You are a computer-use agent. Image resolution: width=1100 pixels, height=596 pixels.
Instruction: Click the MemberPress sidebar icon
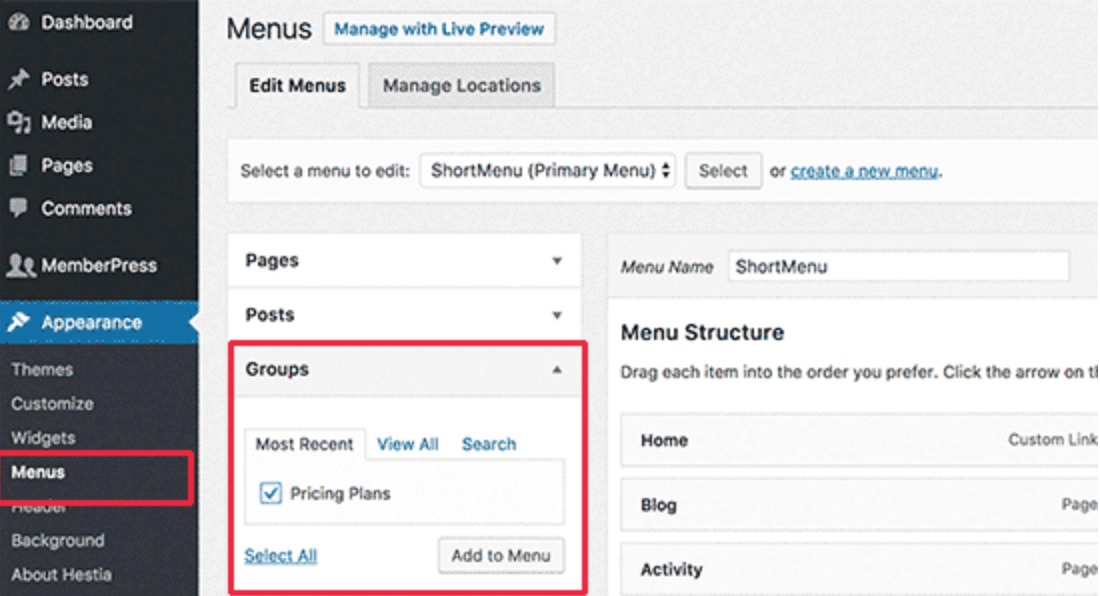pyautogui.click(x=20, y=266)
